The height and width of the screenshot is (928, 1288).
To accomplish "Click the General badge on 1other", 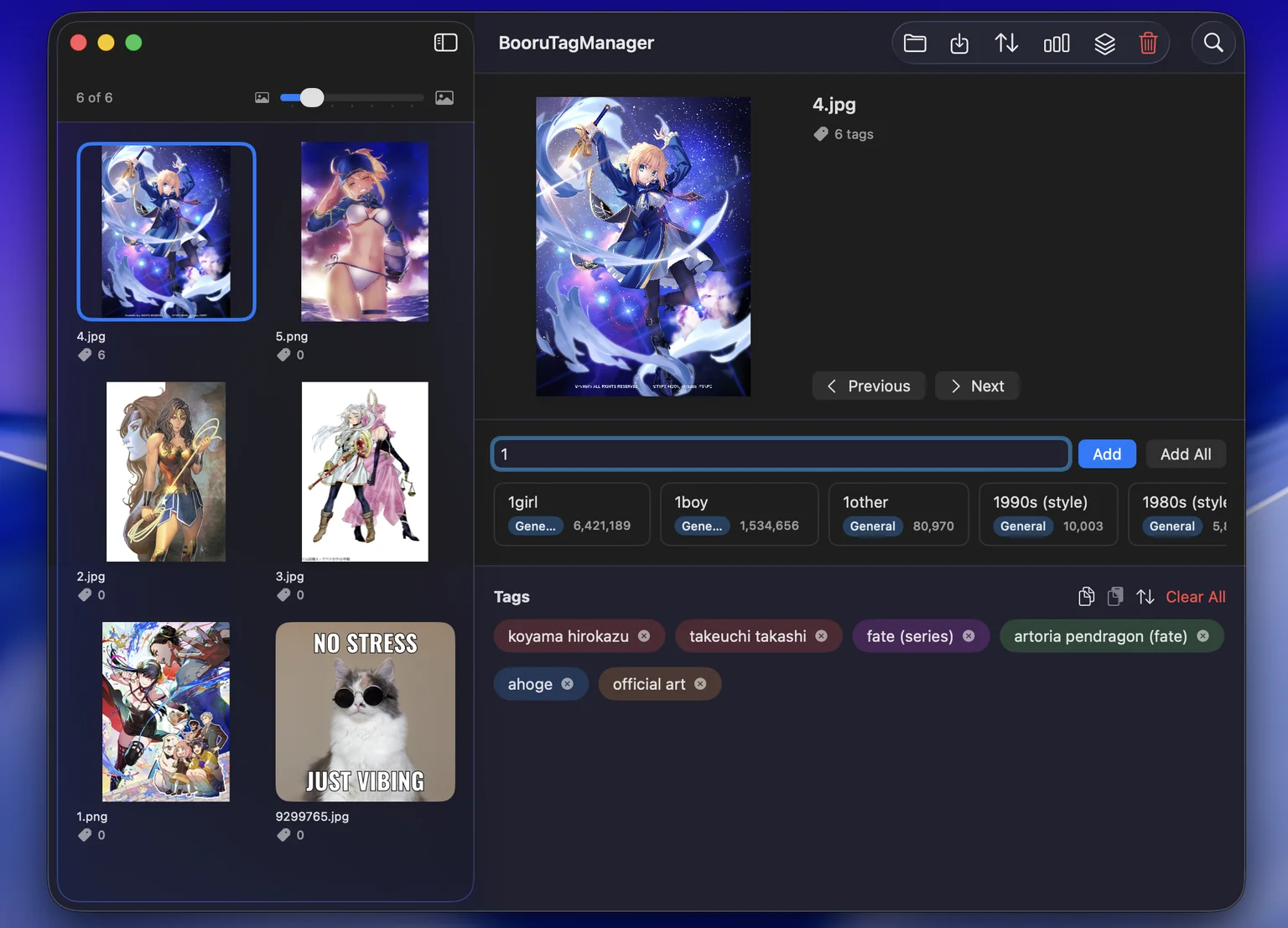I will coord(873,526).
